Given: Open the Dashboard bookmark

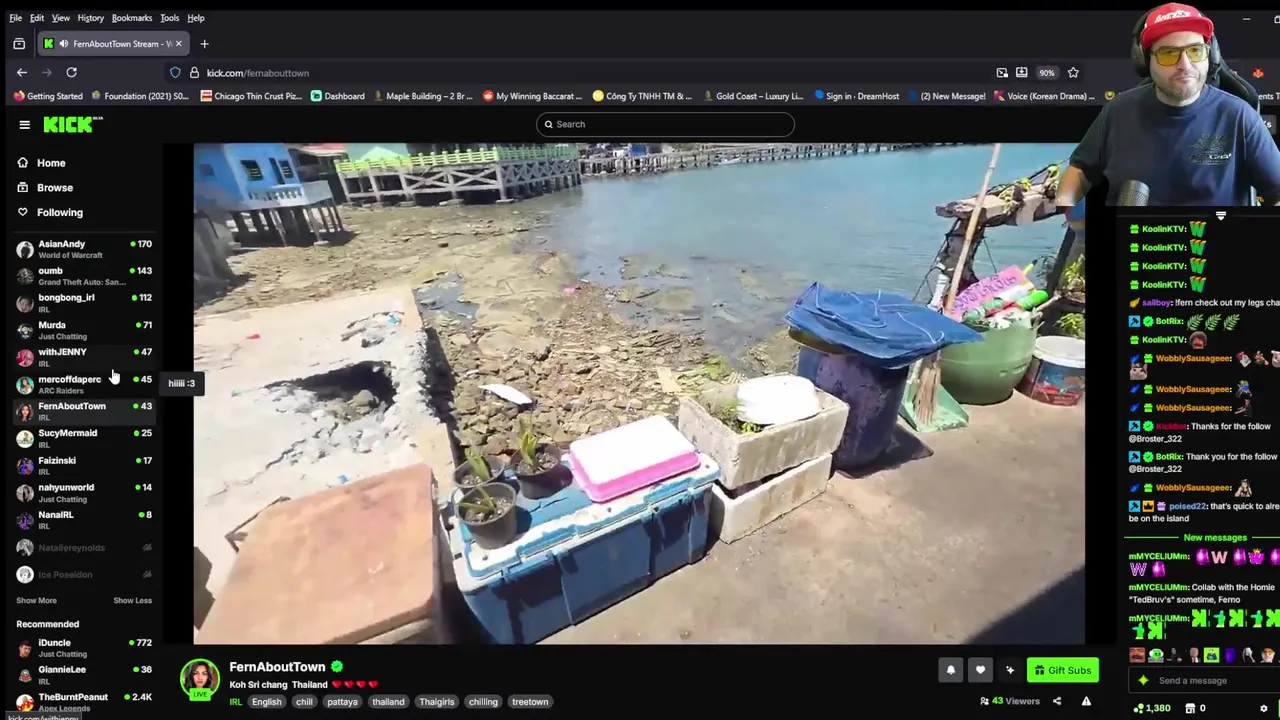Looking at the screenshot, I should tap(338, 96).
